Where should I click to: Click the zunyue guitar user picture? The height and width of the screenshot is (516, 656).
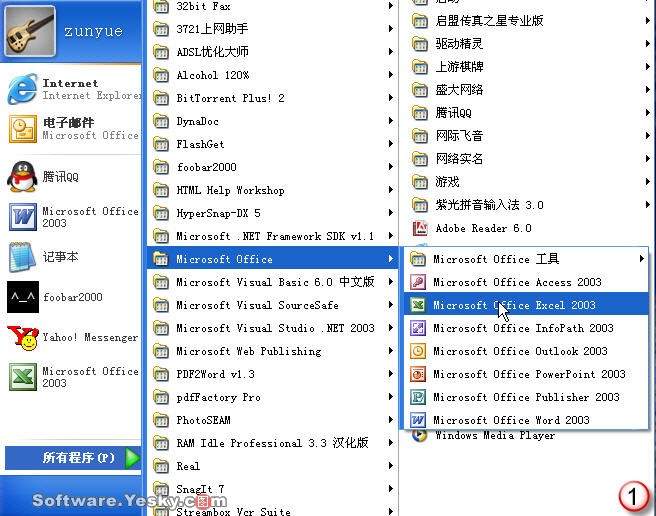coord(30,31)
